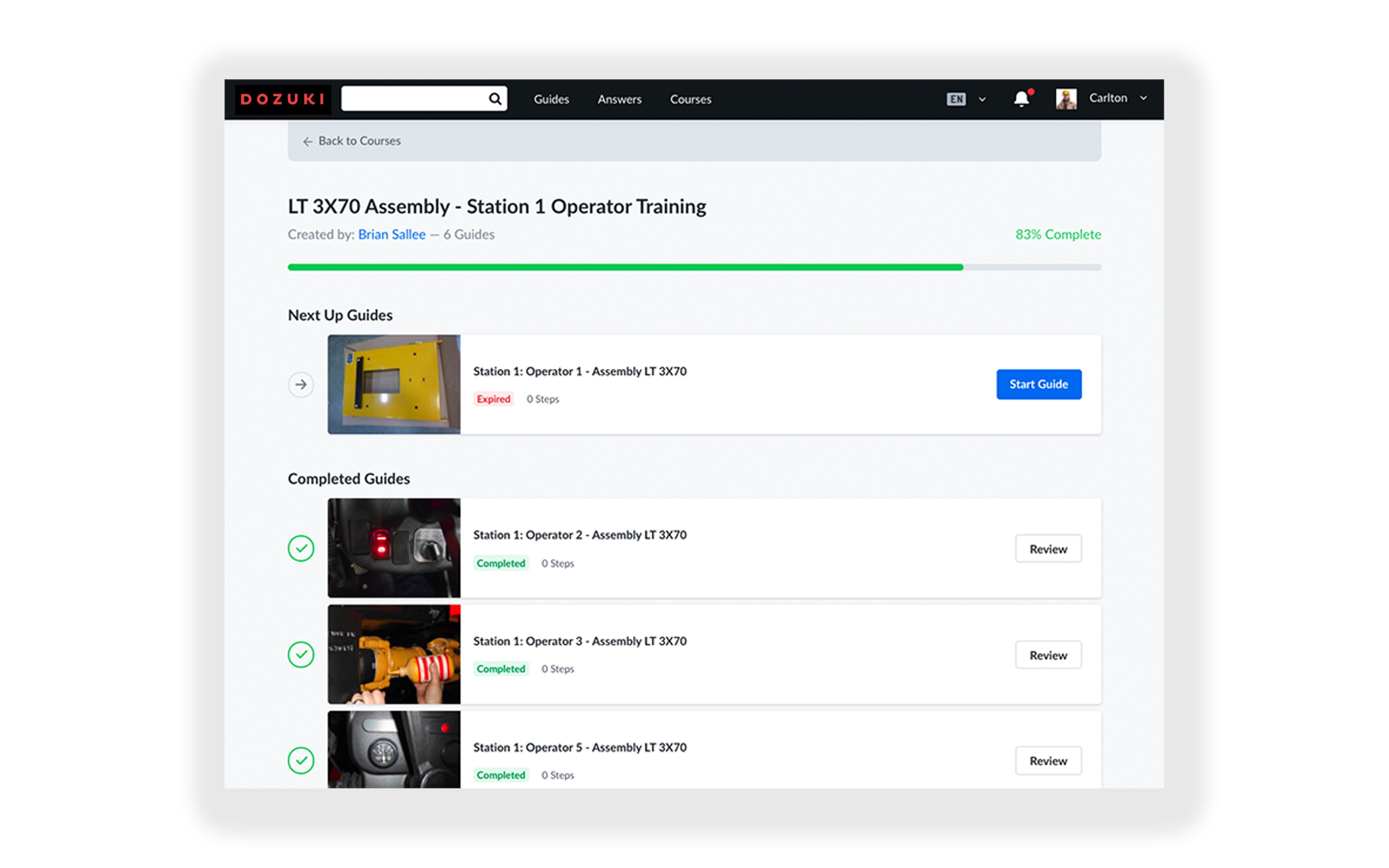This screenshot has height=868, width=1389.
Task: Open the Carlton user menu chevron
Action: point(1143,98)
